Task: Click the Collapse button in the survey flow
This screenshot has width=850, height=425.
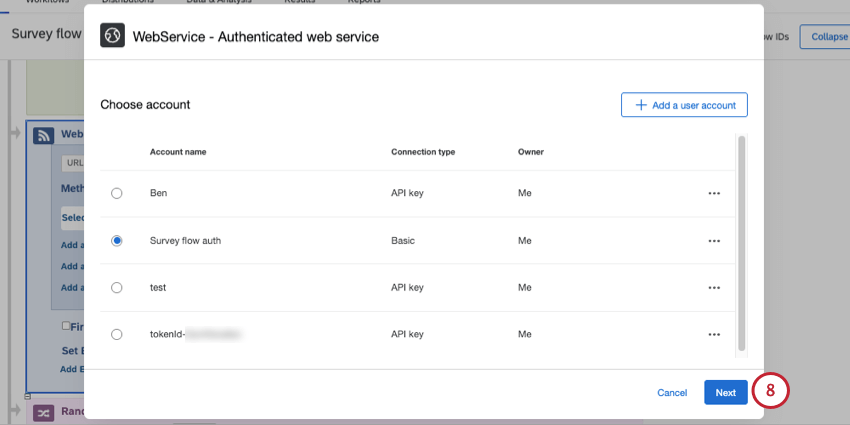Action: [x=825, y=37]
